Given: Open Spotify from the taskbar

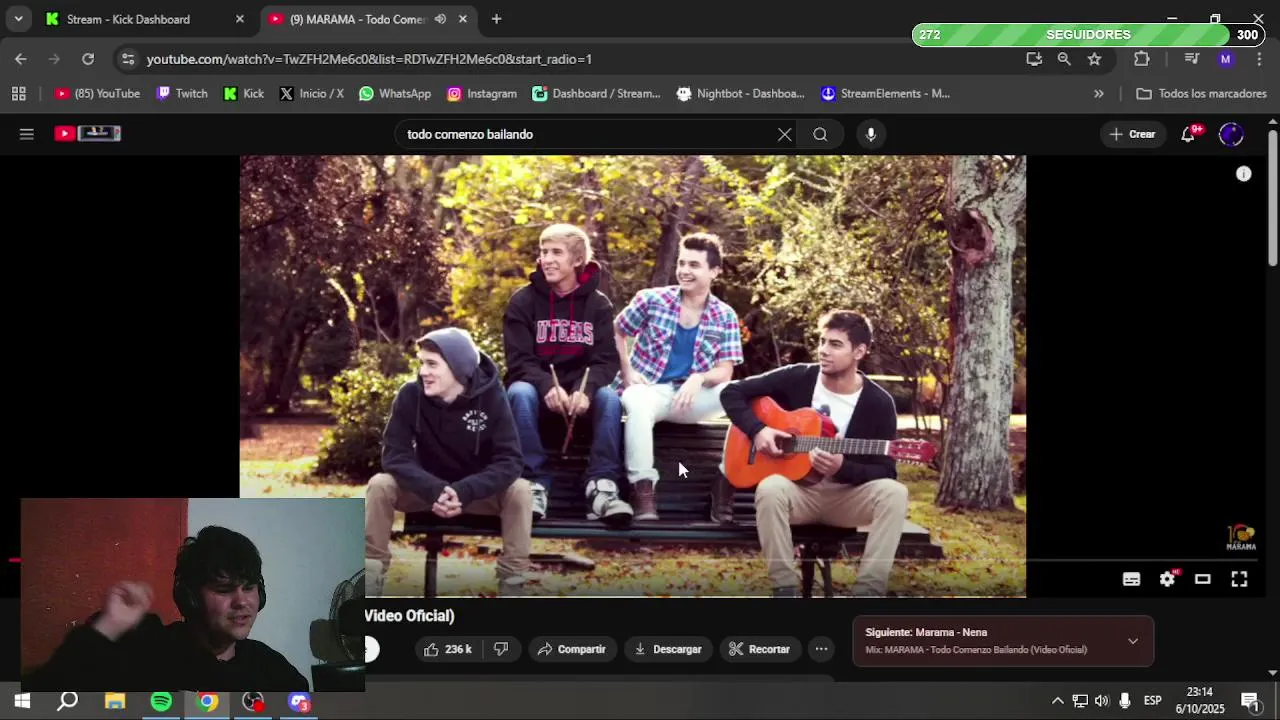Looking at the screenshot, I should click(x=161, y=702).
